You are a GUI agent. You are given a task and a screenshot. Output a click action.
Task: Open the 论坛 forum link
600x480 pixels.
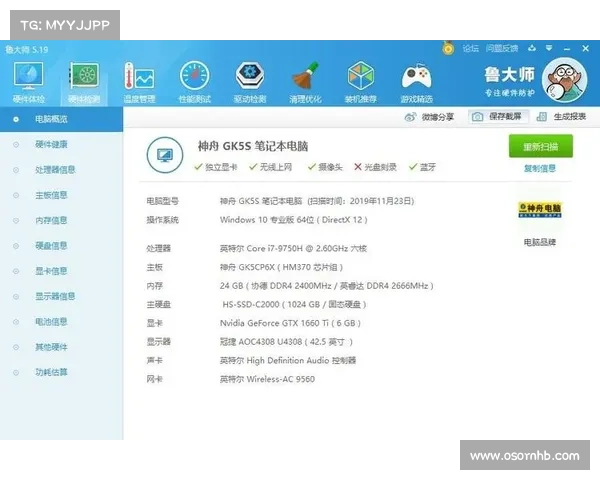[470, 48]
